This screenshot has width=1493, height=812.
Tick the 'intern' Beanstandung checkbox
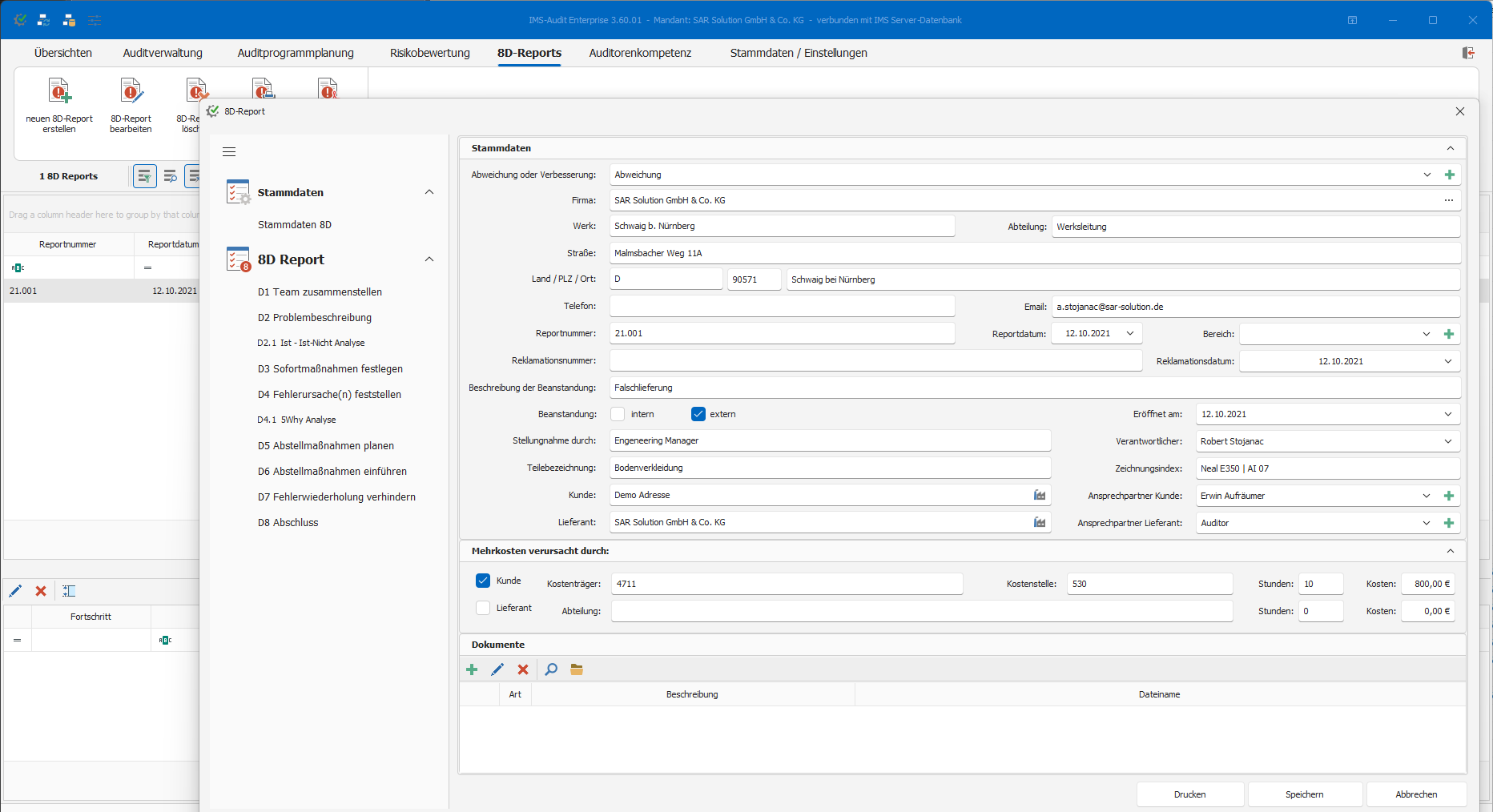[x=618, y=414]
